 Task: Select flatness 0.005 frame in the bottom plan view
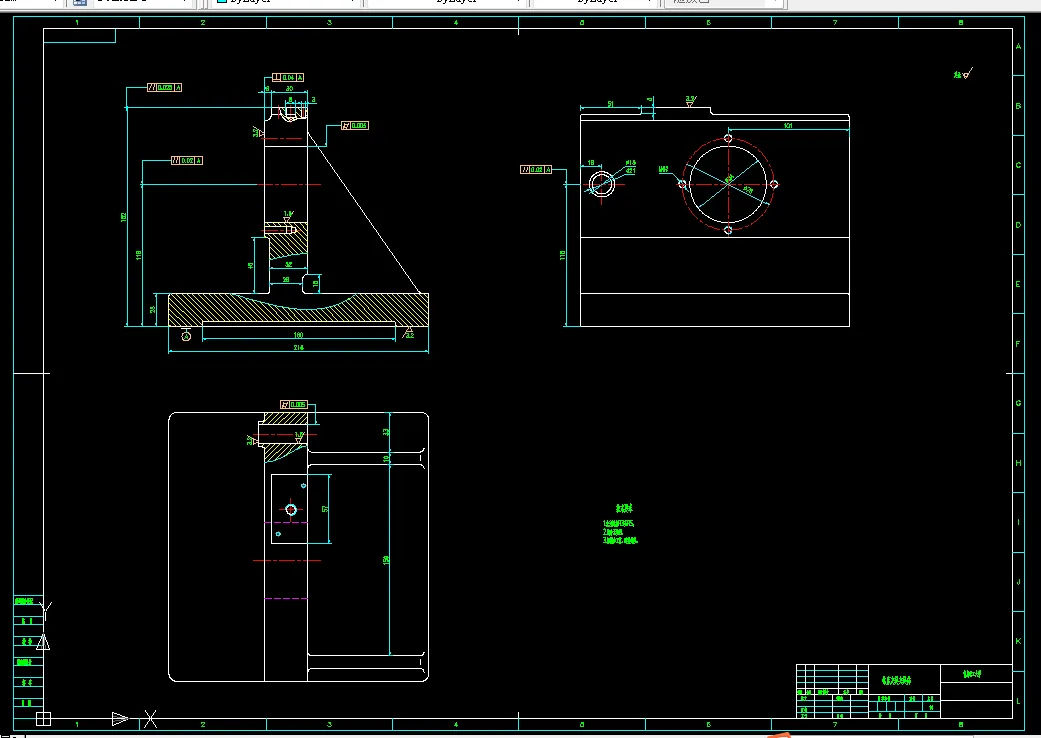[x=293, y=404]
